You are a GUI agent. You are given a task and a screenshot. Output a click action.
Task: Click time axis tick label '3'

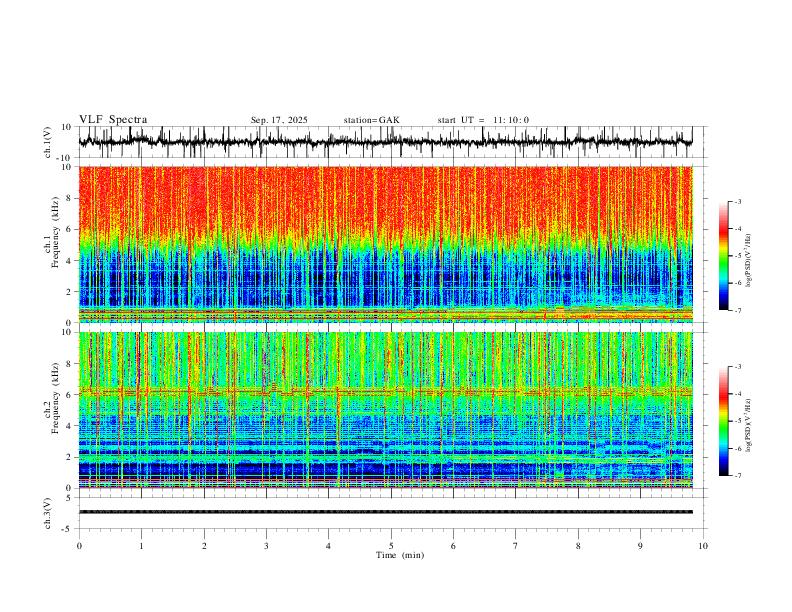(266, 546)
